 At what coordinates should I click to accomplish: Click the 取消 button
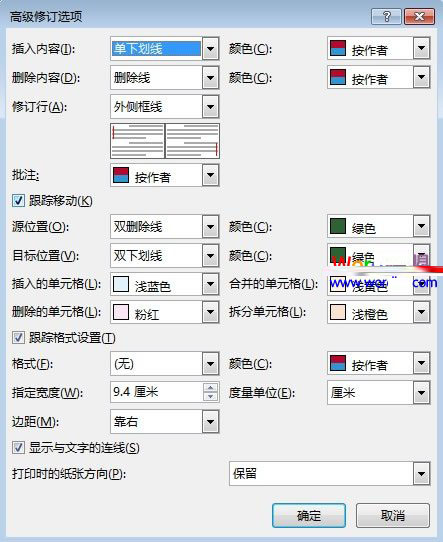[x=393, y=516]
